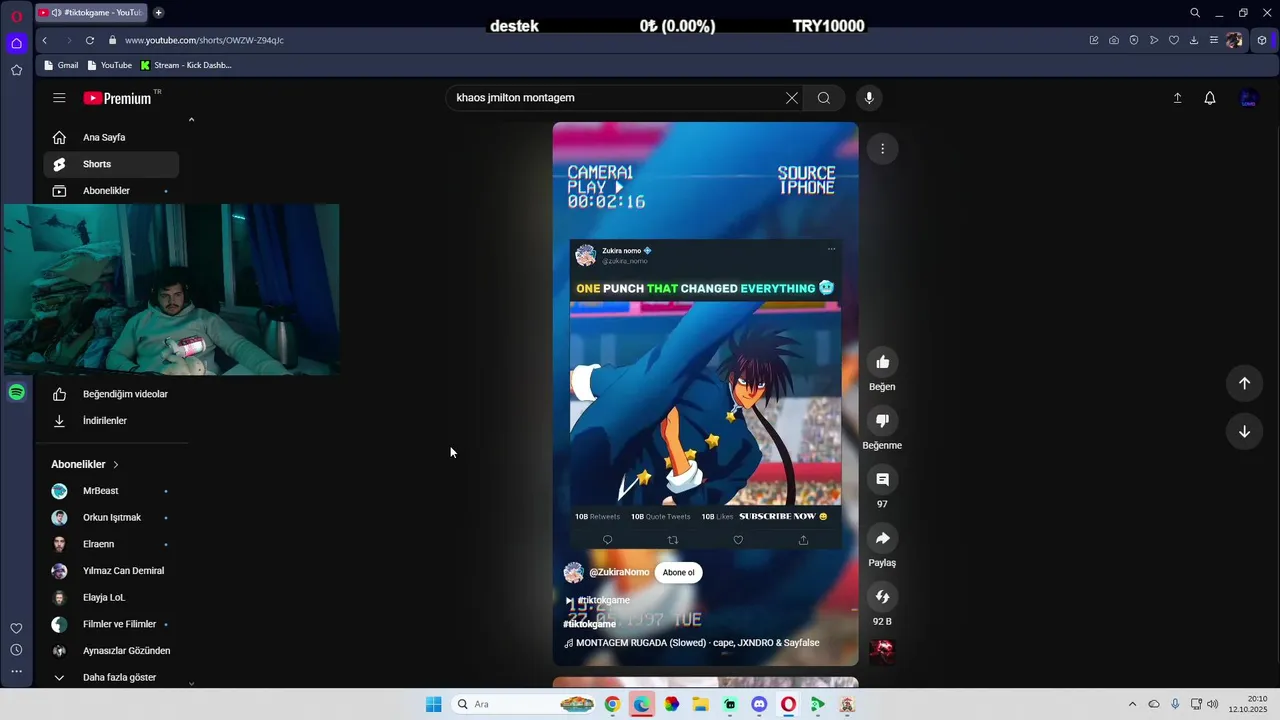The width and height of the screenshot is (1280, 720).
Task: Open the Stream - Kick Dashboard bookmark
Action: 186,65
